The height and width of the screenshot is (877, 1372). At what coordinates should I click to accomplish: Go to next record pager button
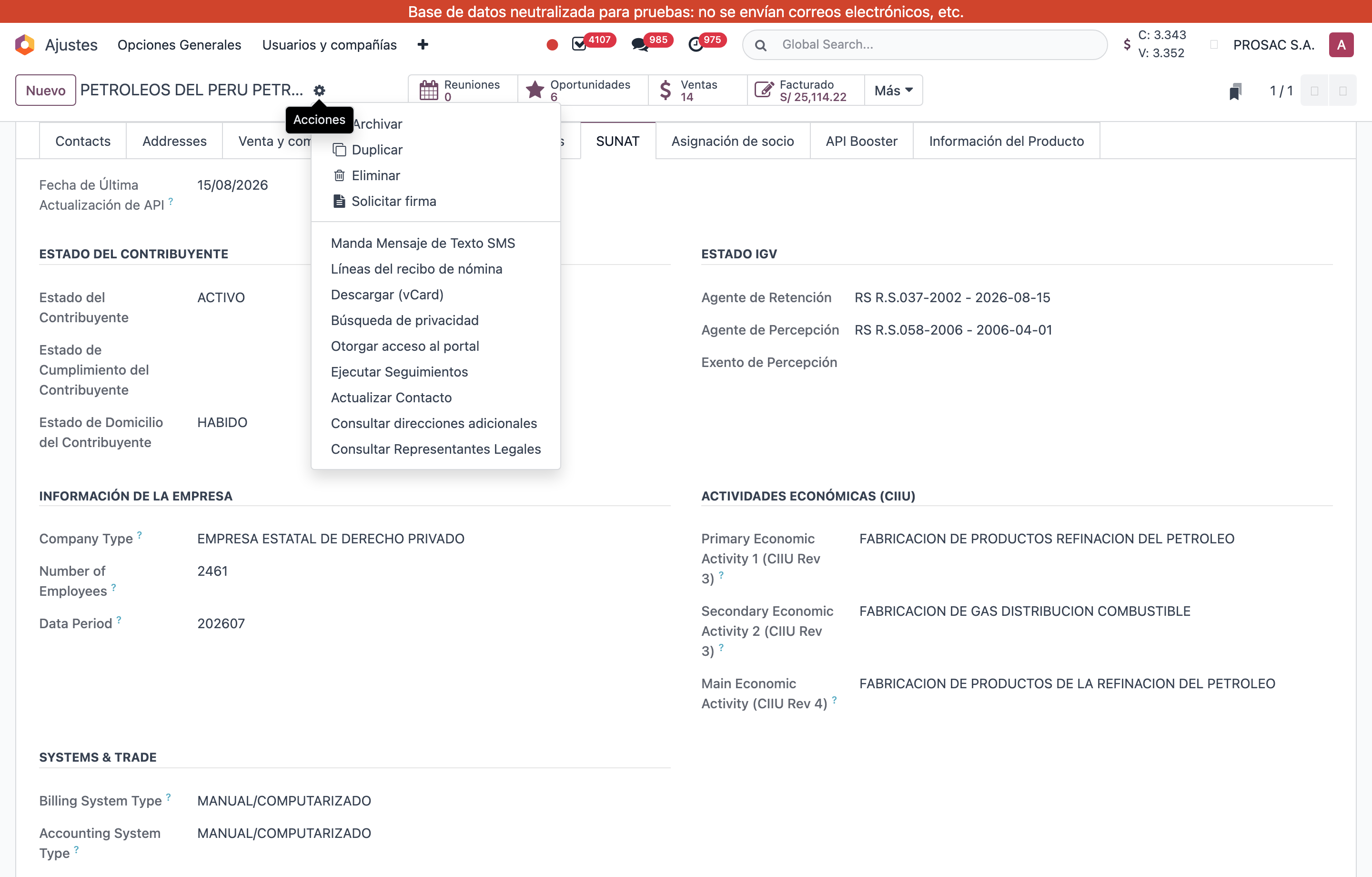click(x=1342, y=91)
